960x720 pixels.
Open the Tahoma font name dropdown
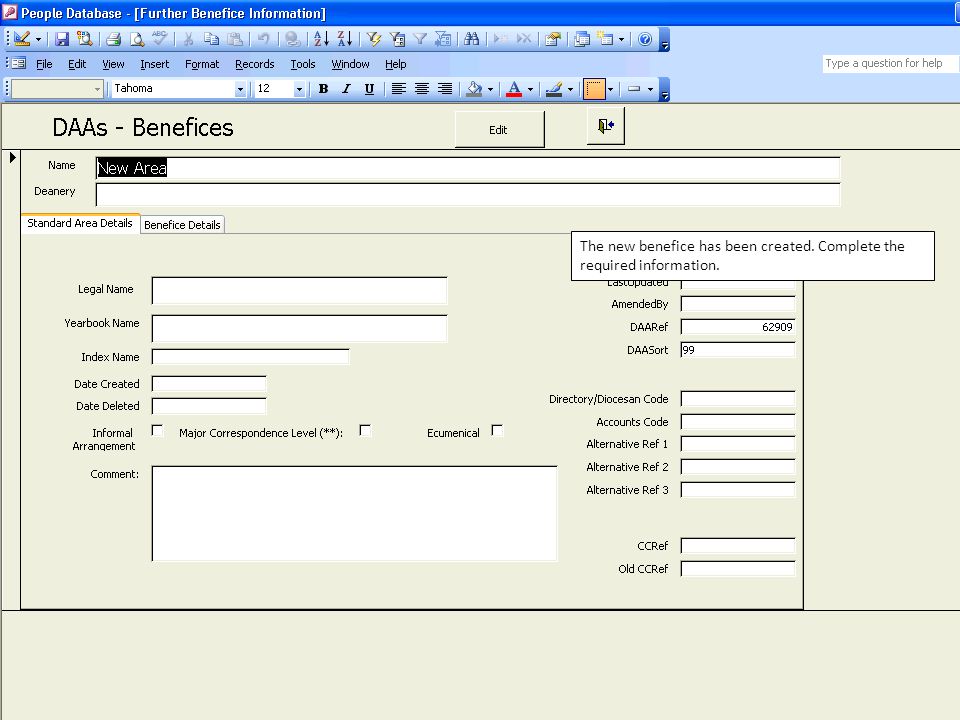(x=240, y=89)
